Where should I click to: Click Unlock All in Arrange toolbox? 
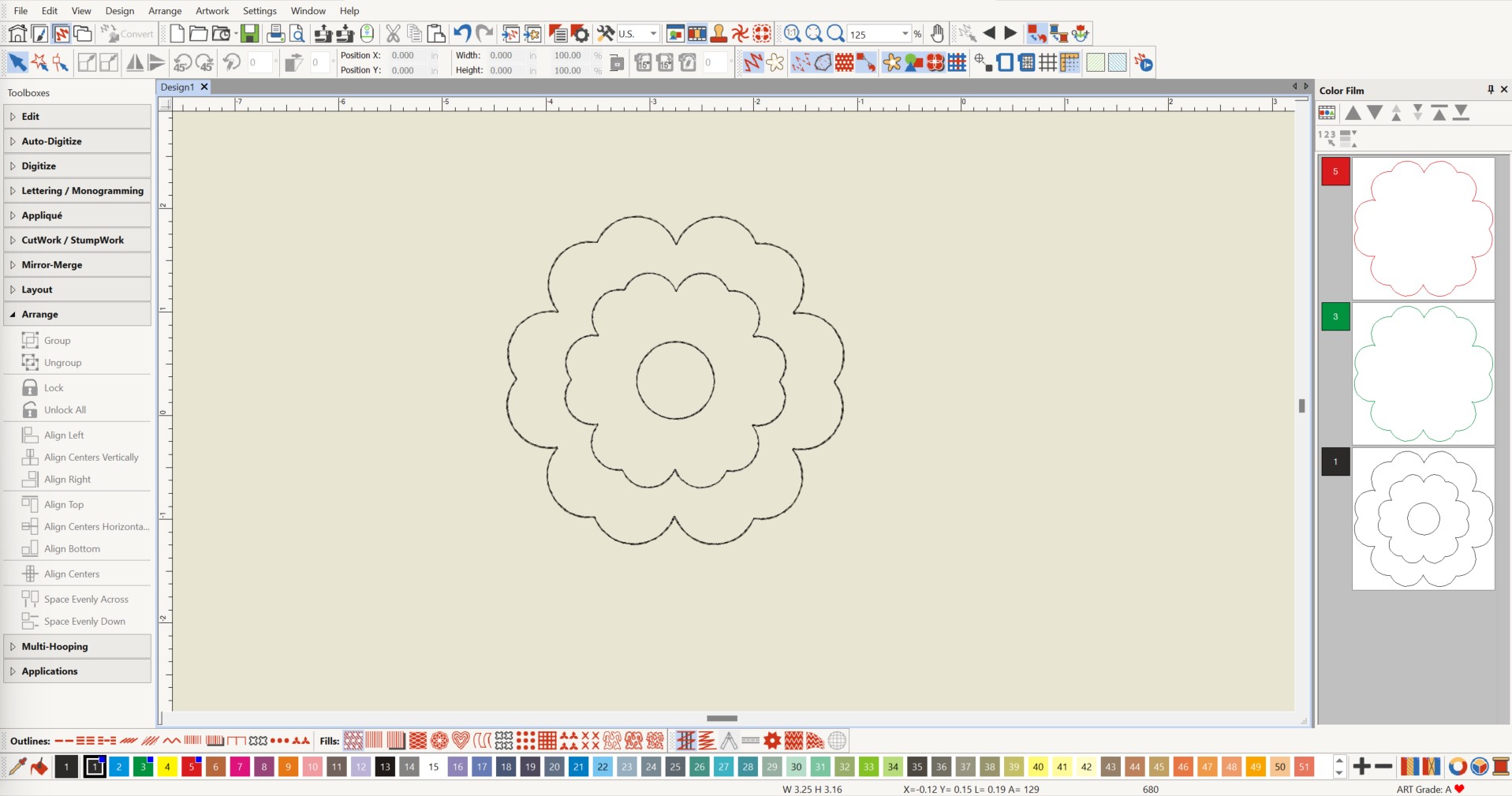click(65, 409)
